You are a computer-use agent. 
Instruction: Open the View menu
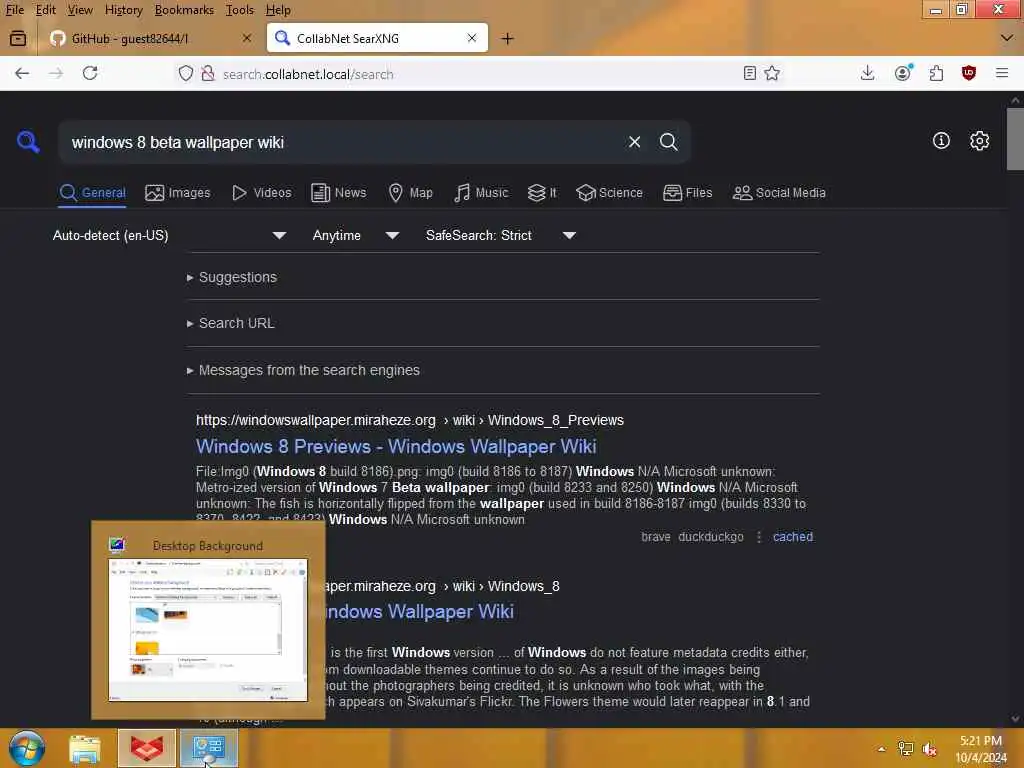(x=80, y=10)
